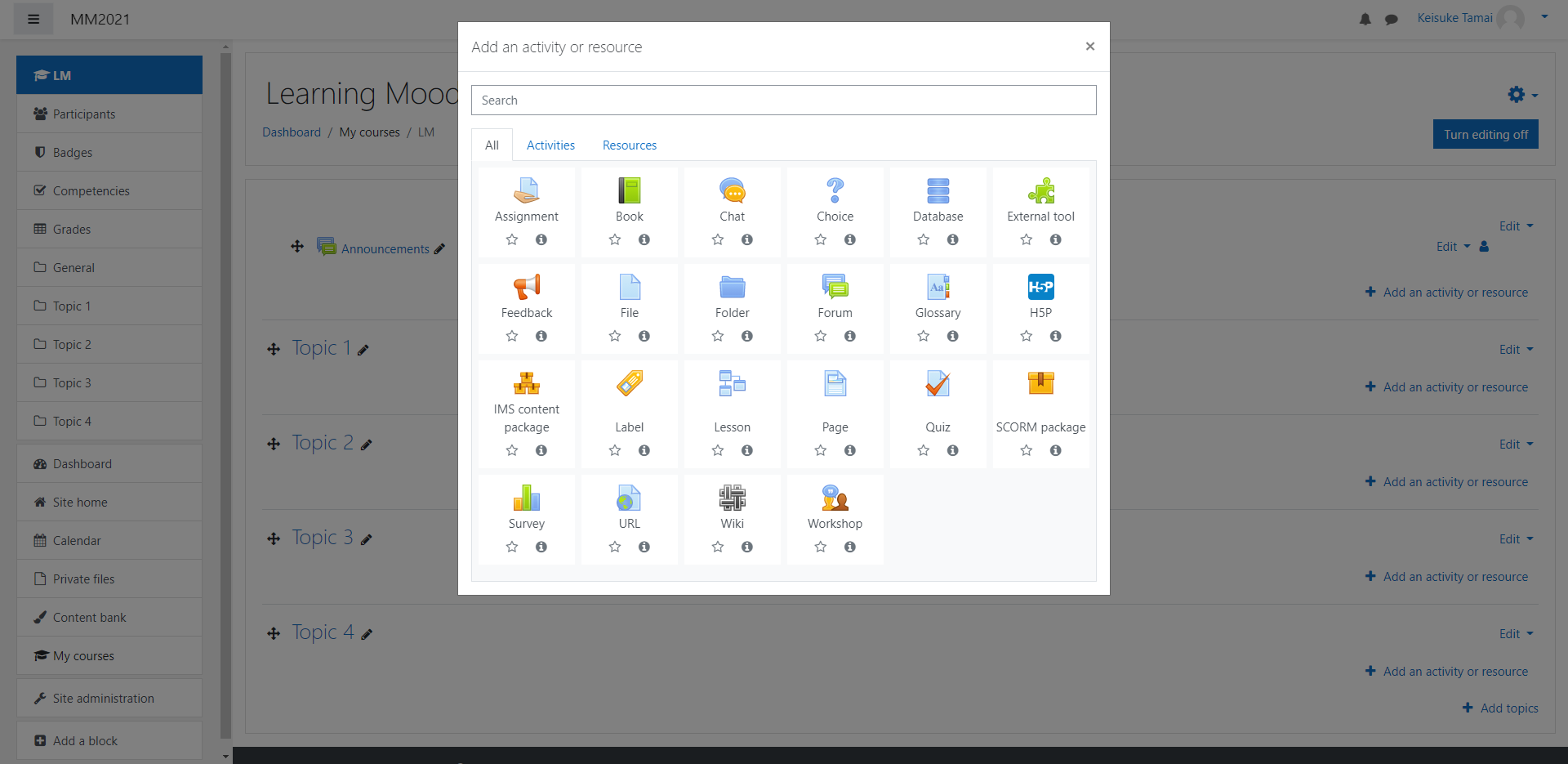Click the Turn editing off button
1568x764 pixels.
(x=1486, y=134)
